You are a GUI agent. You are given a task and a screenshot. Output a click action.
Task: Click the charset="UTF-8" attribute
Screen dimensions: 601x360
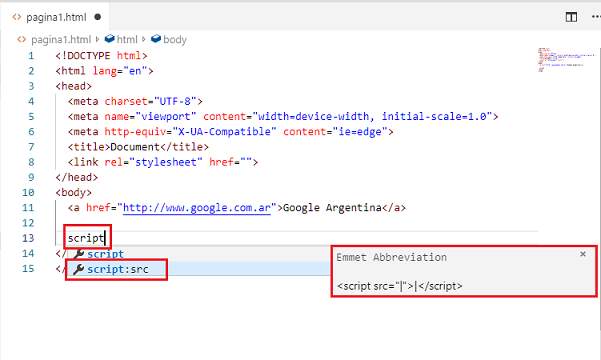pyautogui.click(x=150, y=102)
